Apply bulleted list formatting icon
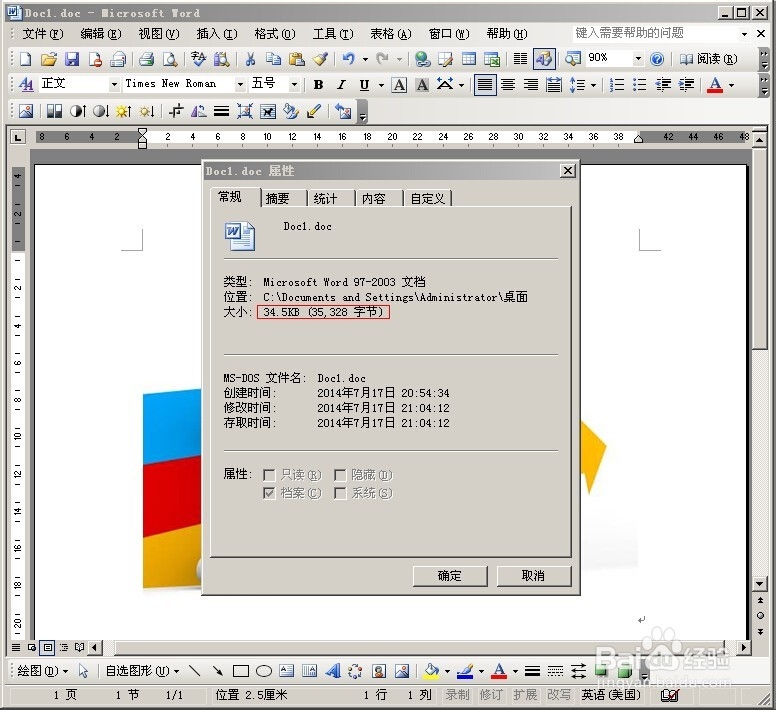 coord(639,85)
